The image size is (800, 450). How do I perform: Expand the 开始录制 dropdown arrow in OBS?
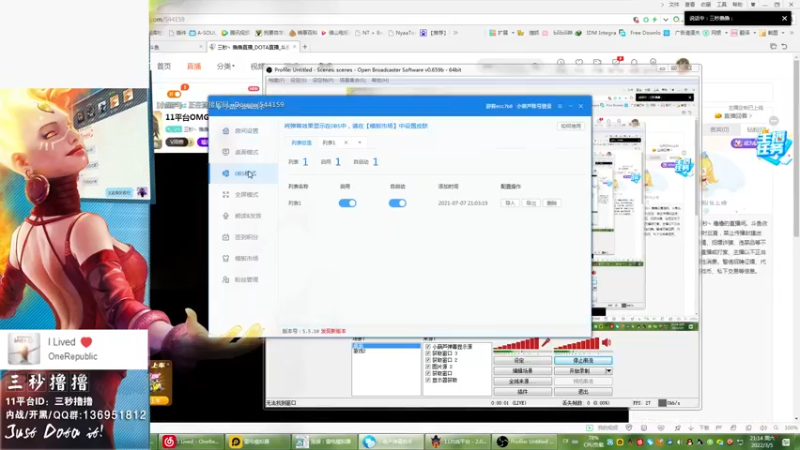(609, 371)
